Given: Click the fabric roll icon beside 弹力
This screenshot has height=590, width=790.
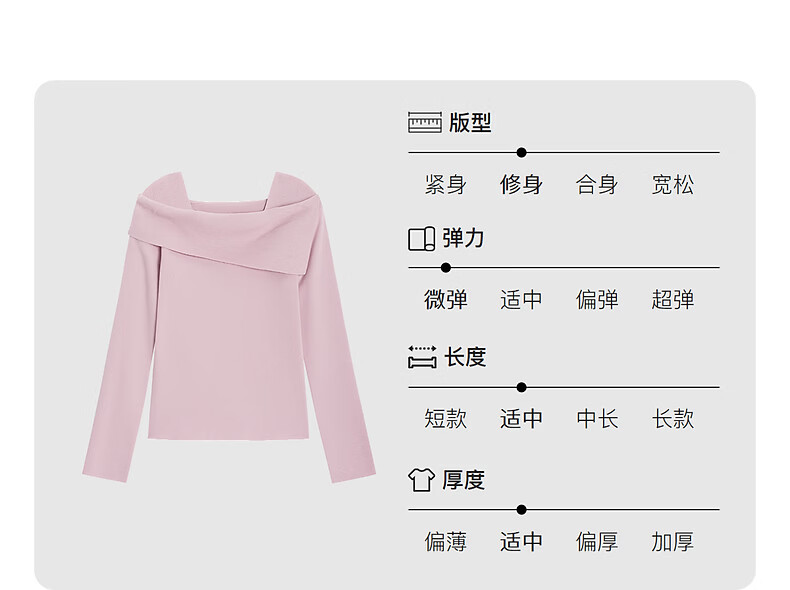Looking at the screenshot, I should click(x=421, y=238).
